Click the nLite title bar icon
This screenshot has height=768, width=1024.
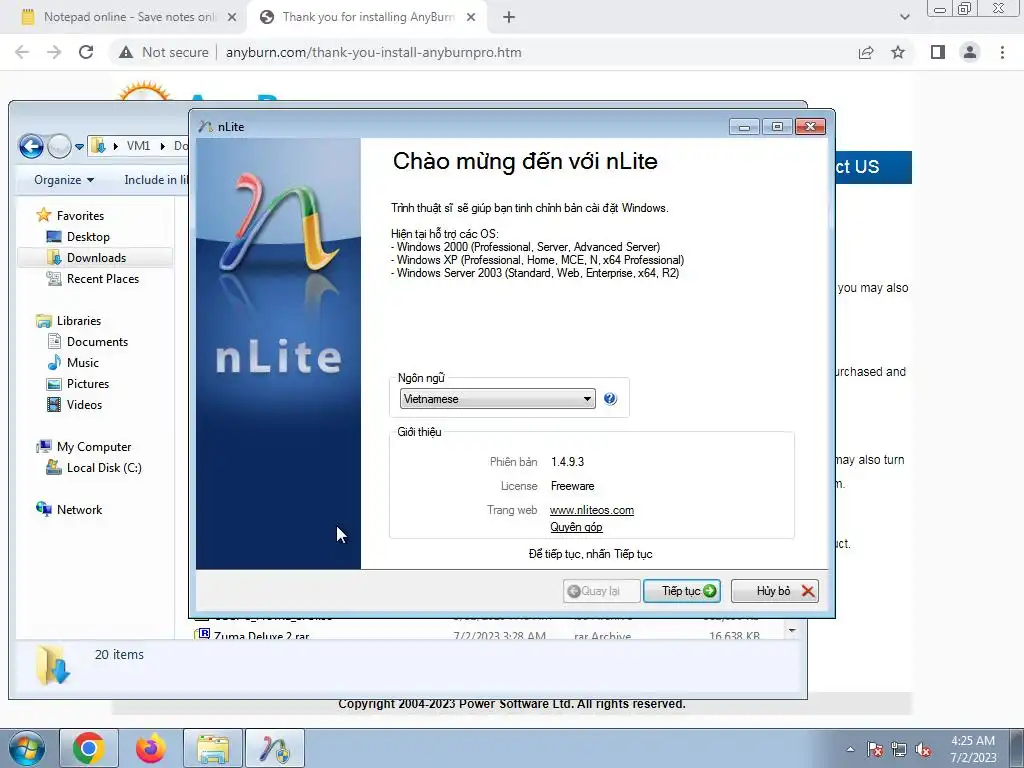coord(206,127)
